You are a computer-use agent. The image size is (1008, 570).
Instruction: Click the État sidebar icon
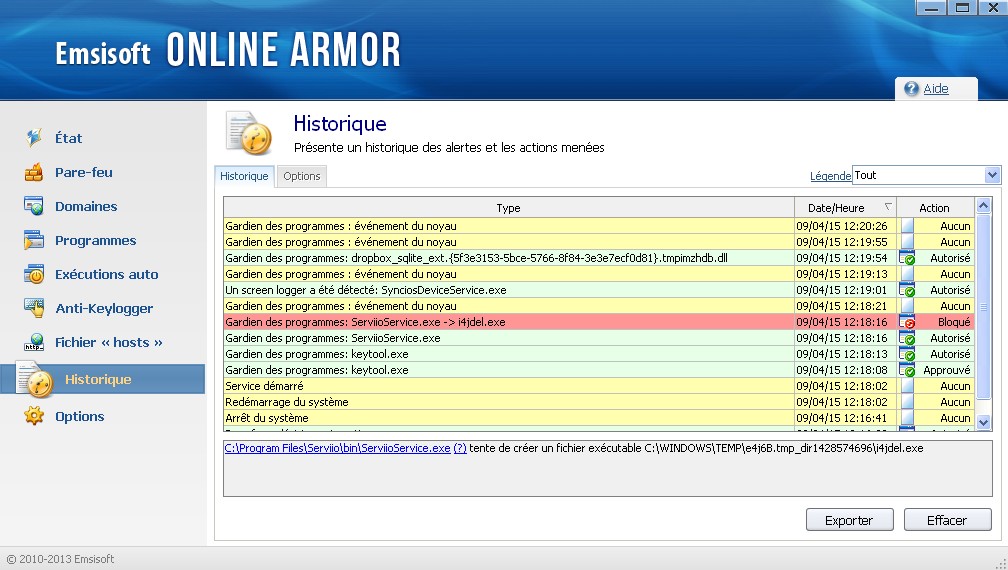(34, 138)
